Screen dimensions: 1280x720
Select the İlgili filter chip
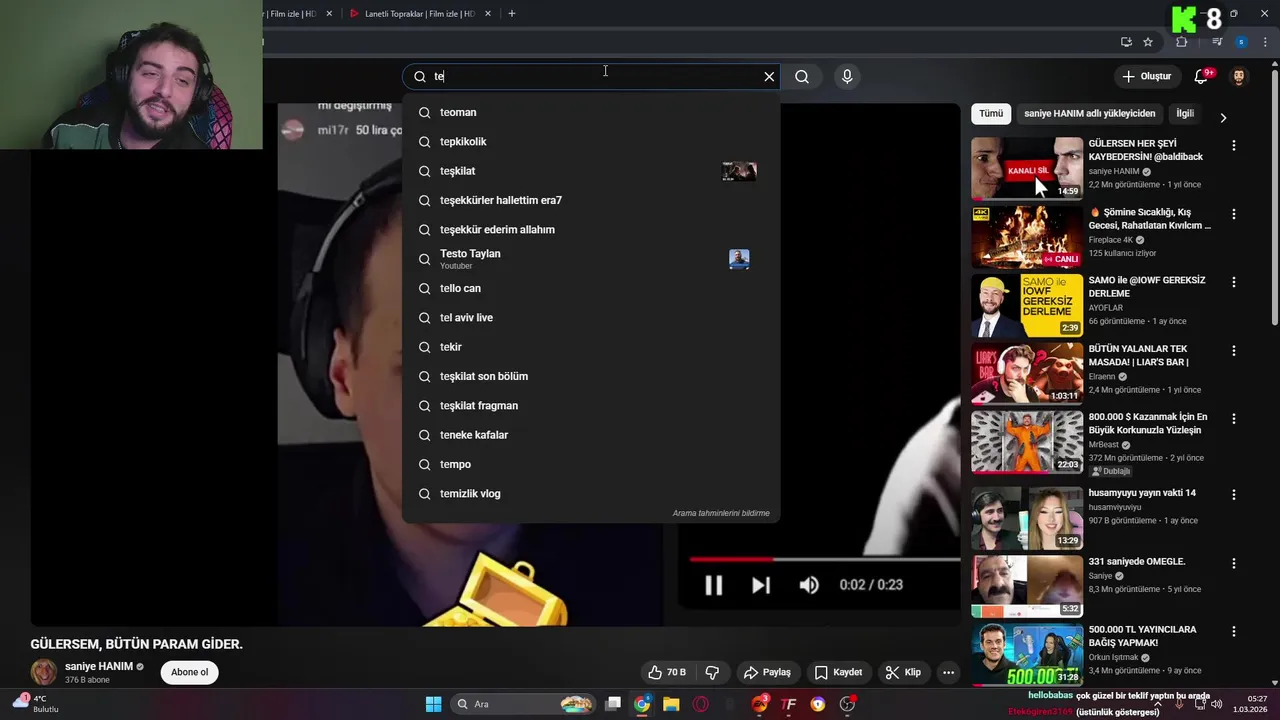(1185, 114)
